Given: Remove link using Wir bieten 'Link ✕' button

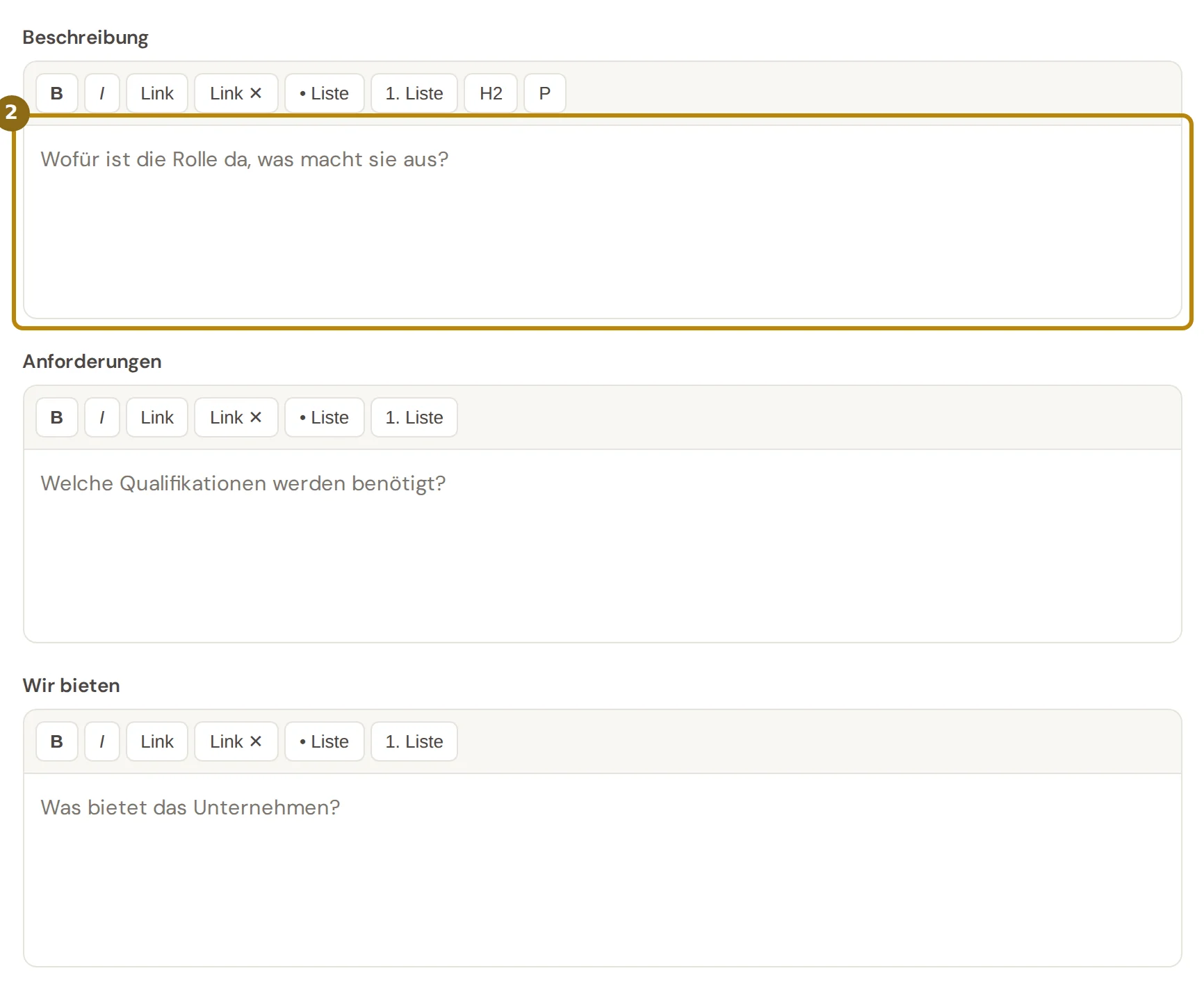Looking at the screenshot, I should (236, 741).
